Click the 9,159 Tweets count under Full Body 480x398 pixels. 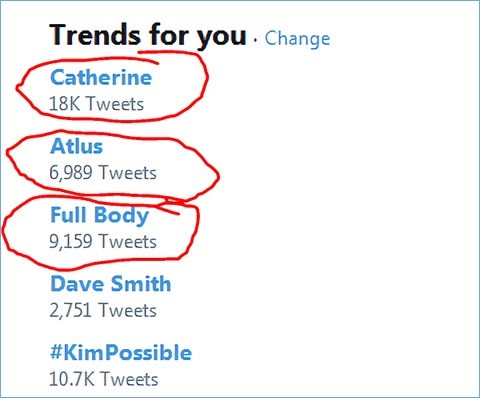(103, 241)
